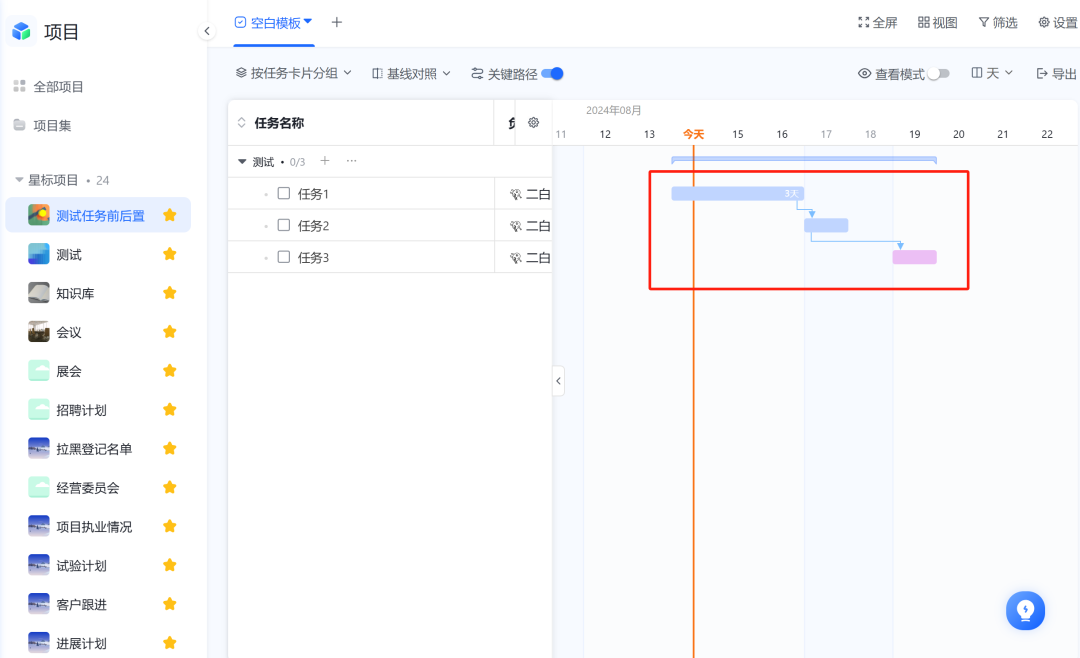This screenshot has height=658, width=1080.
Task: Enable the 查看模式 switch
Action: [938, 74]
